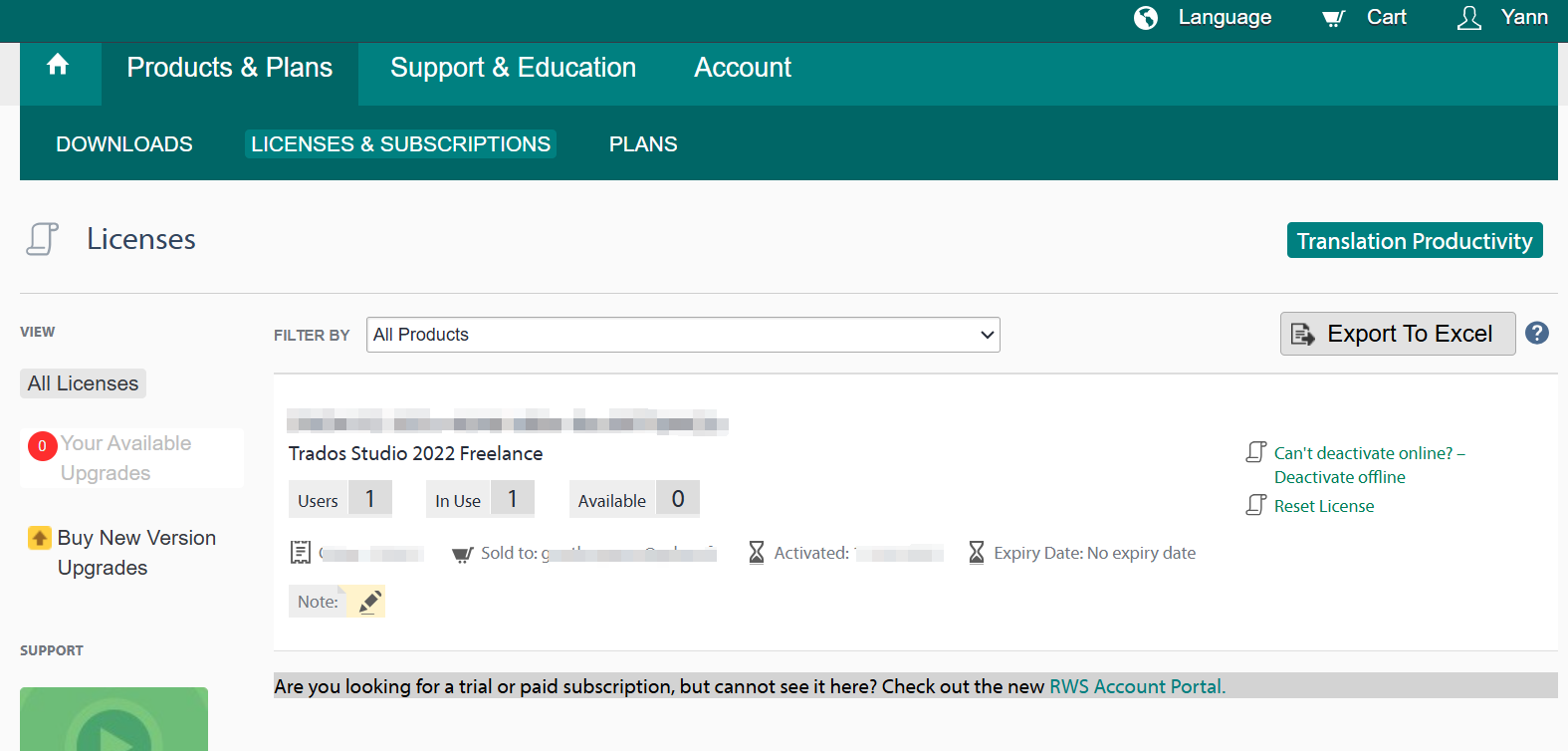Viewport: 1568px width, 751px height.
Task: Click the Expiry Date: No expiry date text
Action: (x=1095, y=553)
